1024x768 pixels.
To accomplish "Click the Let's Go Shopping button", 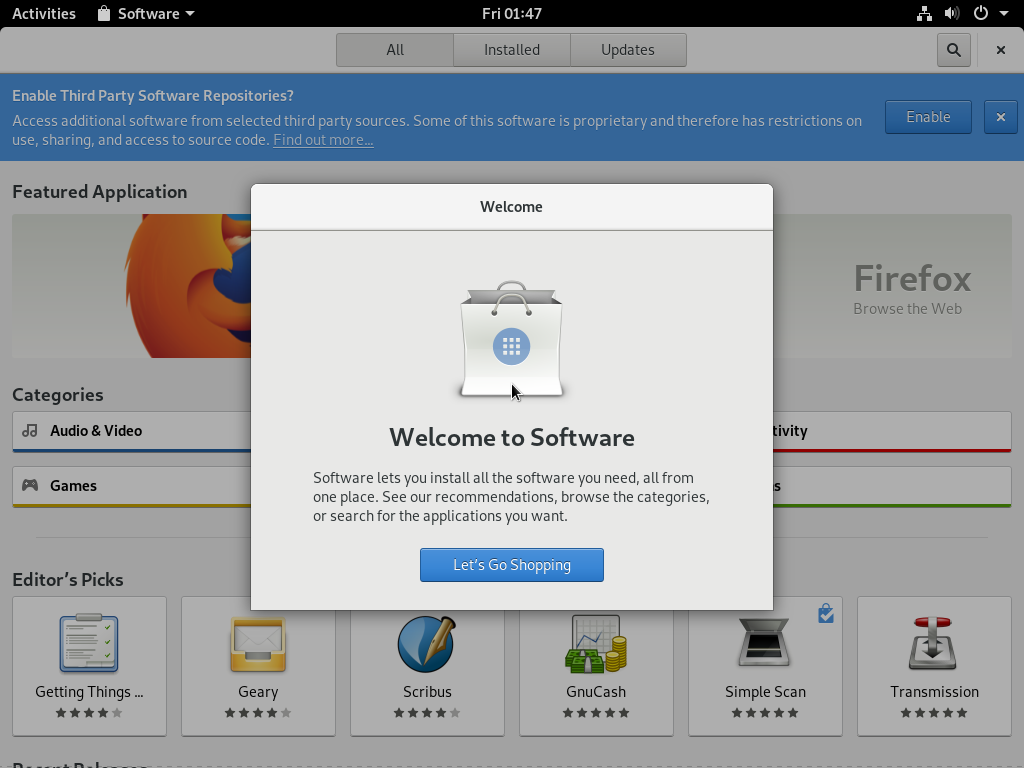I will pos(511,565).
